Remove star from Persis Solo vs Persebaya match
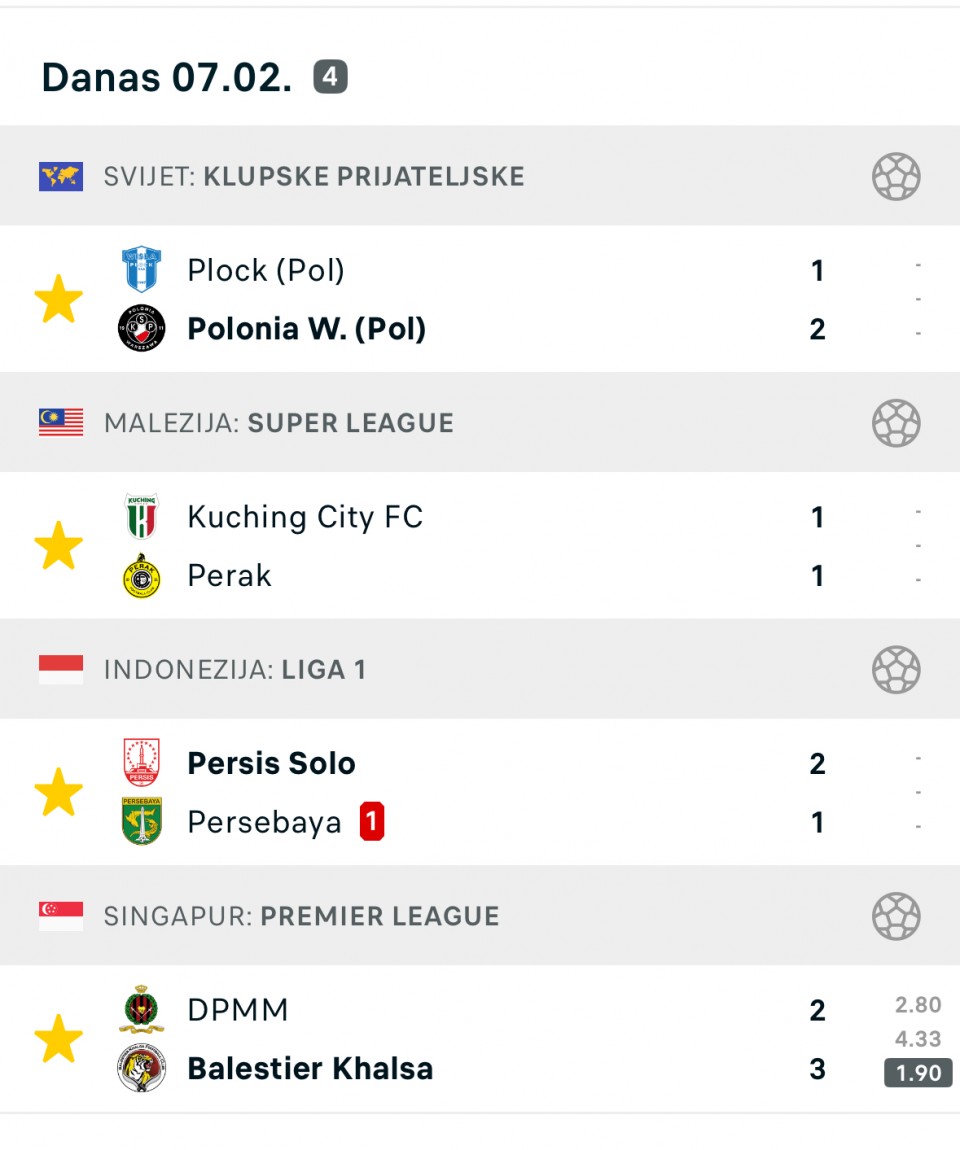The height and width of the screenshot is (1150, 960). [x=59, y=793]
